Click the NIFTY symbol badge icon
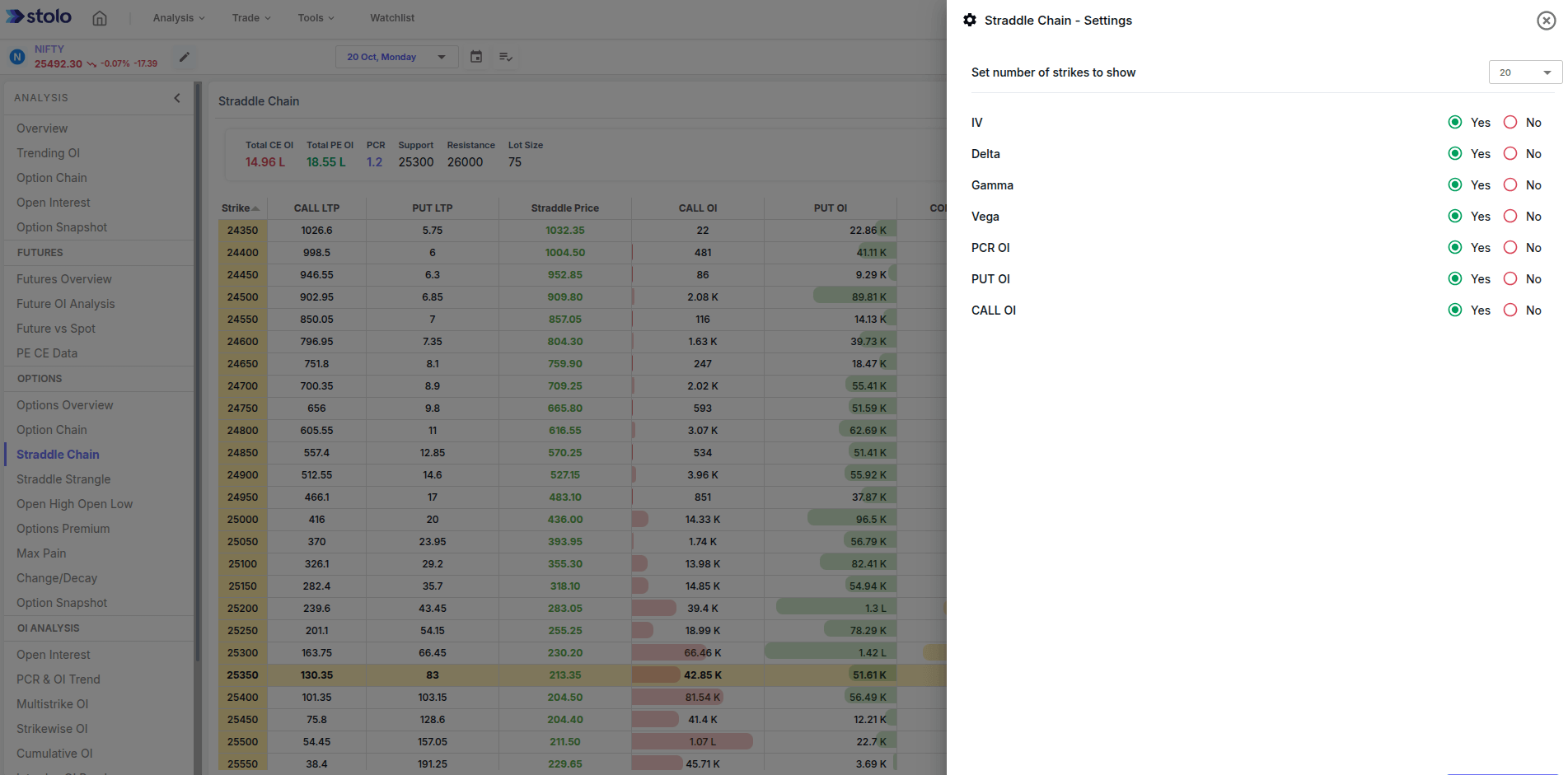 (17, 57)
